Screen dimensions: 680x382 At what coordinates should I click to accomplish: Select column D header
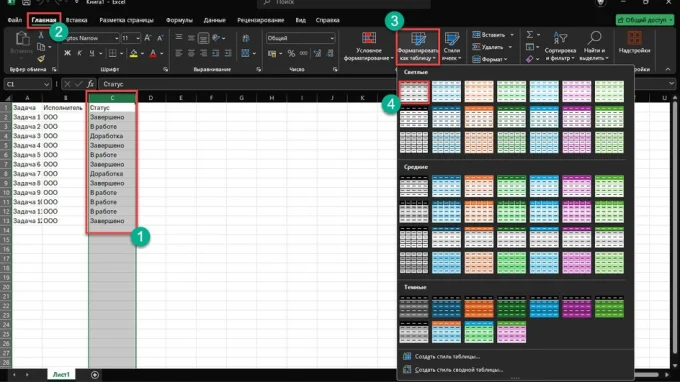pyautogui.click(x=151, y=98)
